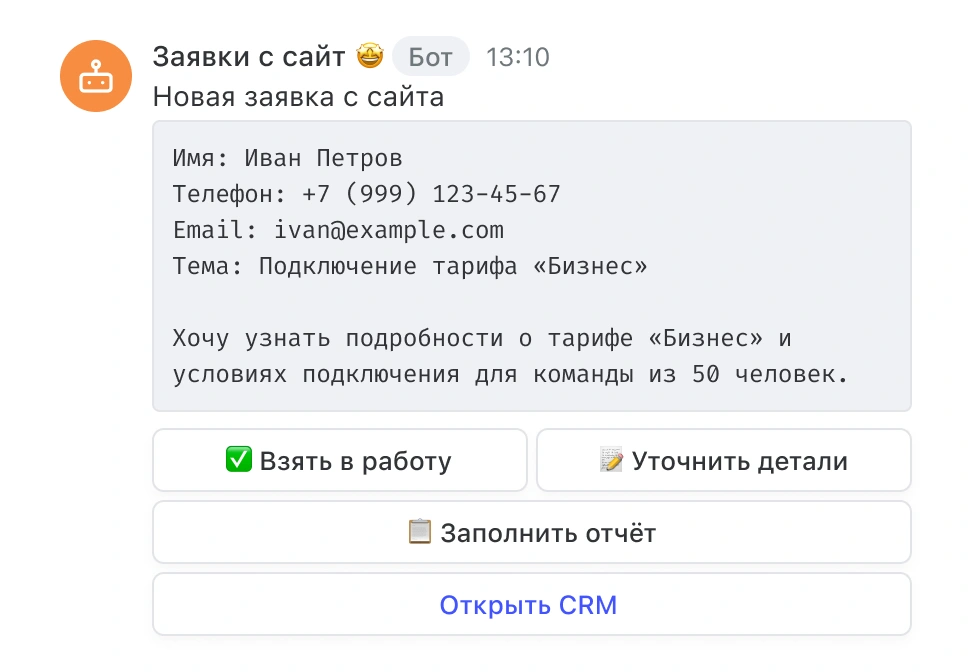Viewport: 968px width, 672px height.
Task: Click the phone number +7 (999) 123-45-67
Action: pos(425,194)
